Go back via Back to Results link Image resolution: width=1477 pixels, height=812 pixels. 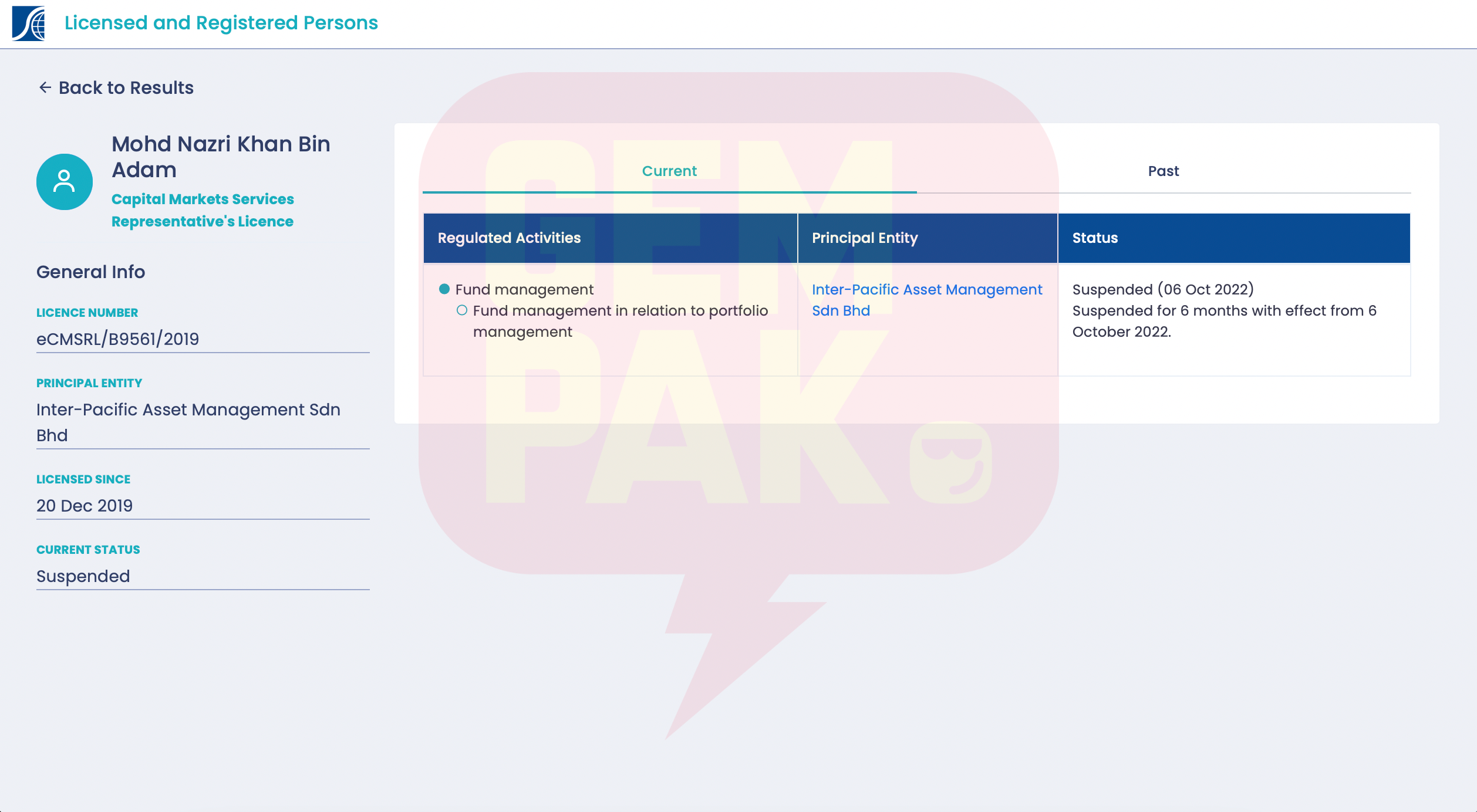(116, 87)
